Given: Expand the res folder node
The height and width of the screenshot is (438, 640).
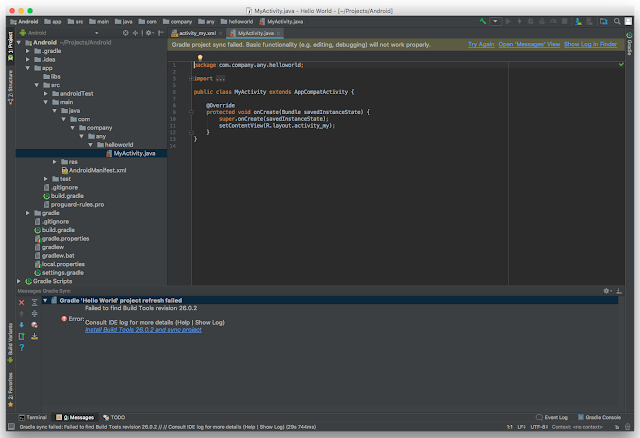Looking at the screenshot, I should click(x=55, y=162).
